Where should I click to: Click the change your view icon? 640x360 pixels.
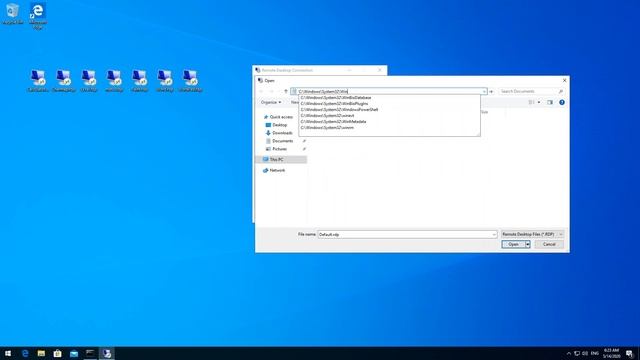pyautogui.click(x=531, y=102)
